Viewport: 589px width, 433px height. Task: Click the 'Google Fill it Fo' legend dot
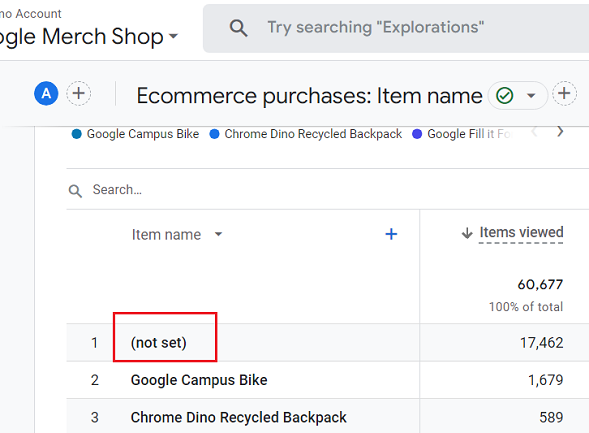pyautogui.click(x=417, y=134)
